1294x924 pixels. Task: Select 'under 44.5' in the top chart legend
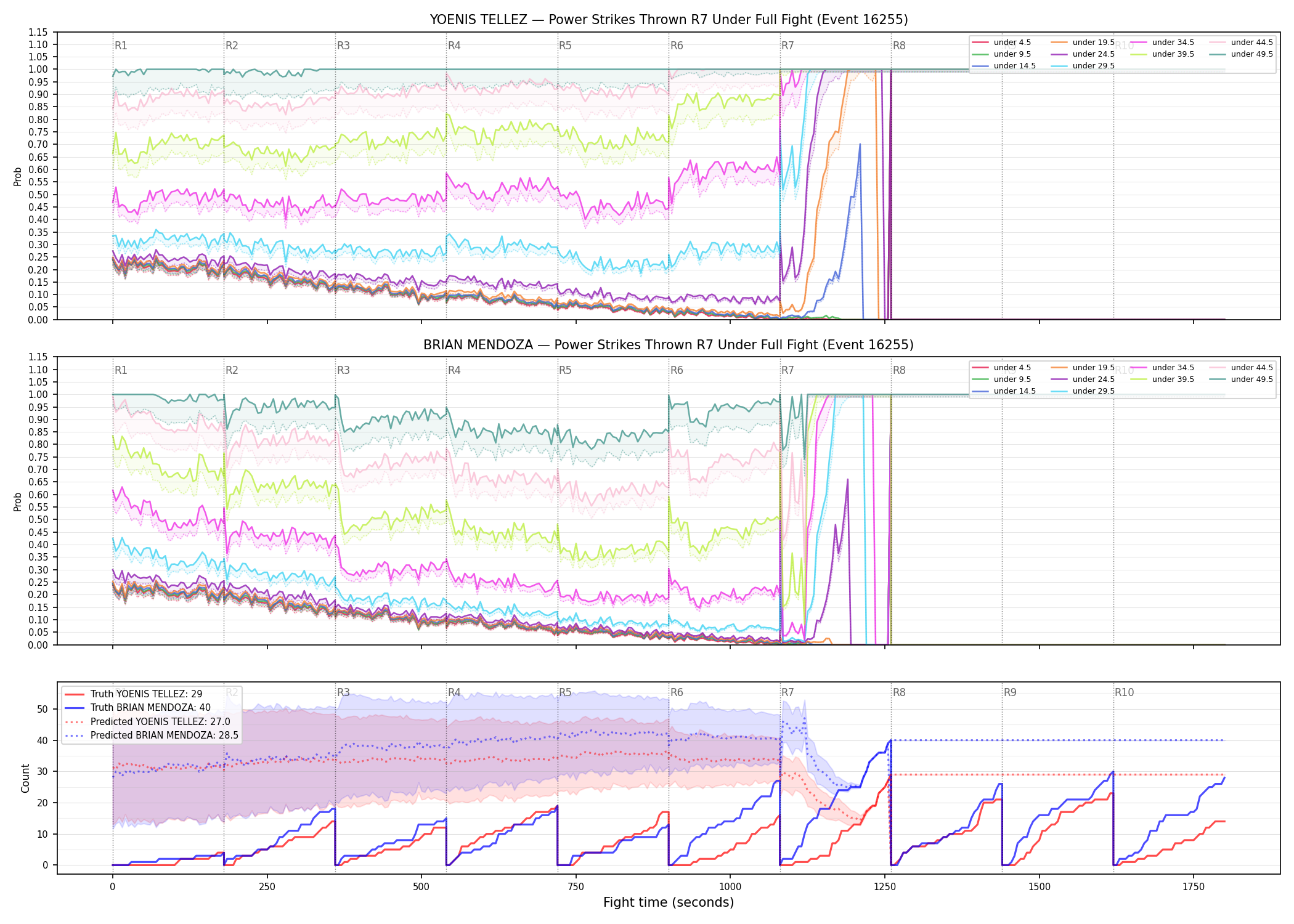[x=1241, y=43]
